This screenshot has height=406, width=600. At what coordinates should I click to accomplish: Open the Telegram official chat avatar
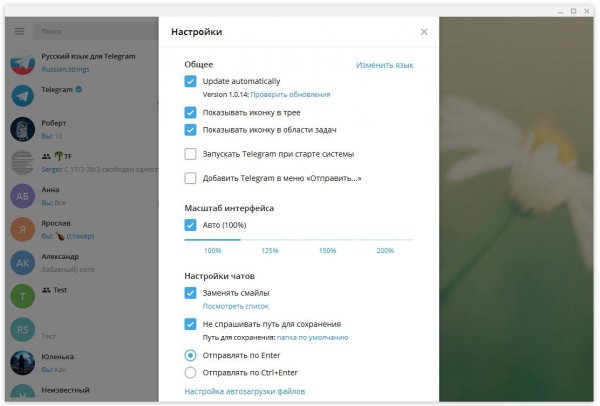23,96
